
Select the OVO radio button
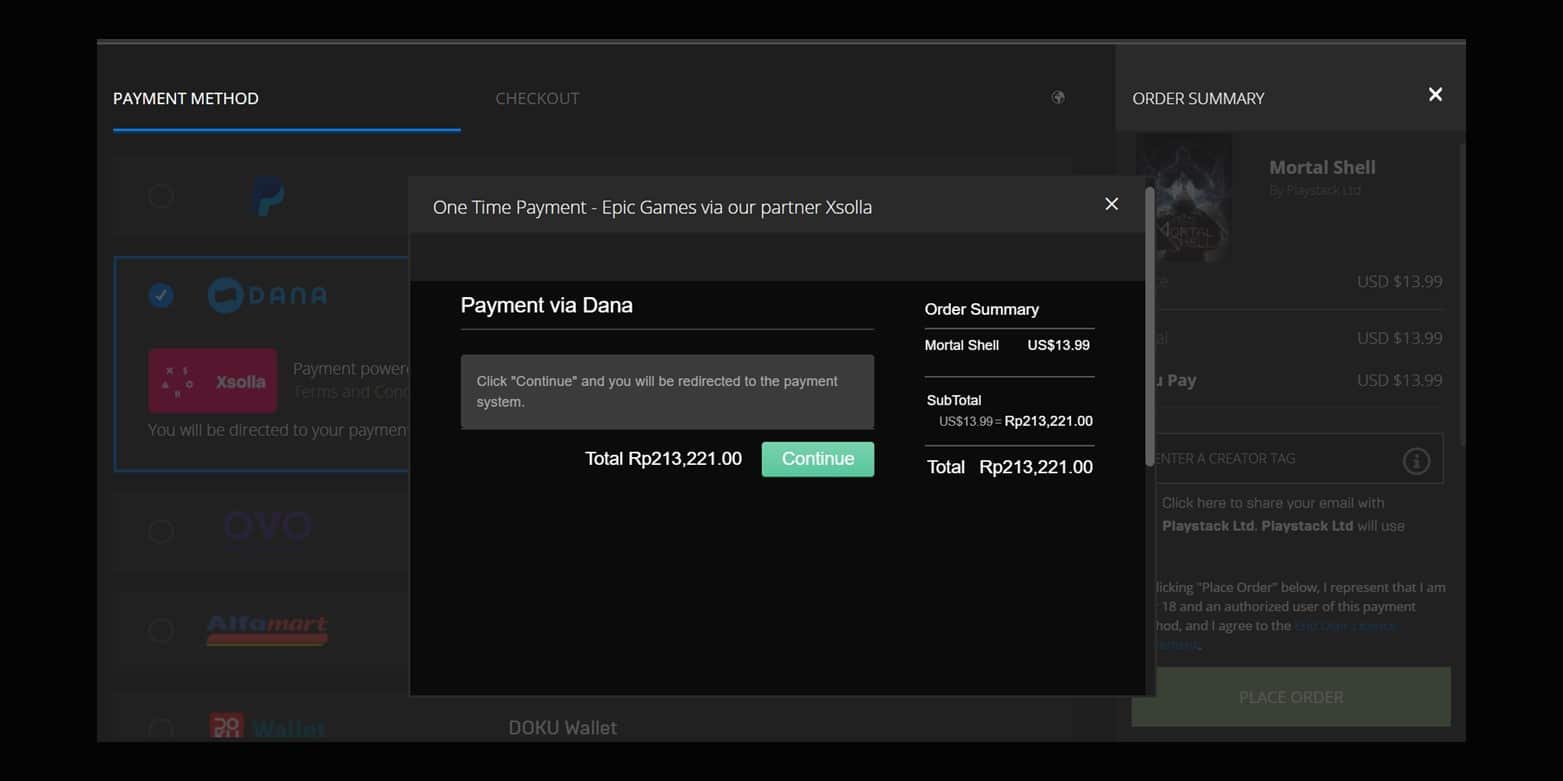pyautogui.click(x=161, y=530)
